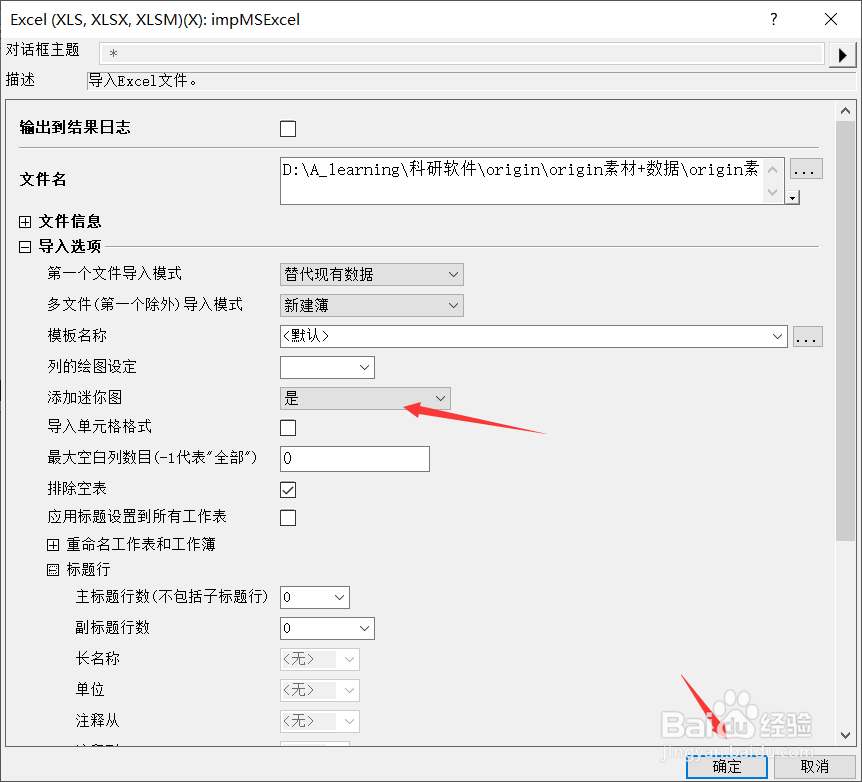Click the dialog vertical scrollbar thumb

click(845, 330)
